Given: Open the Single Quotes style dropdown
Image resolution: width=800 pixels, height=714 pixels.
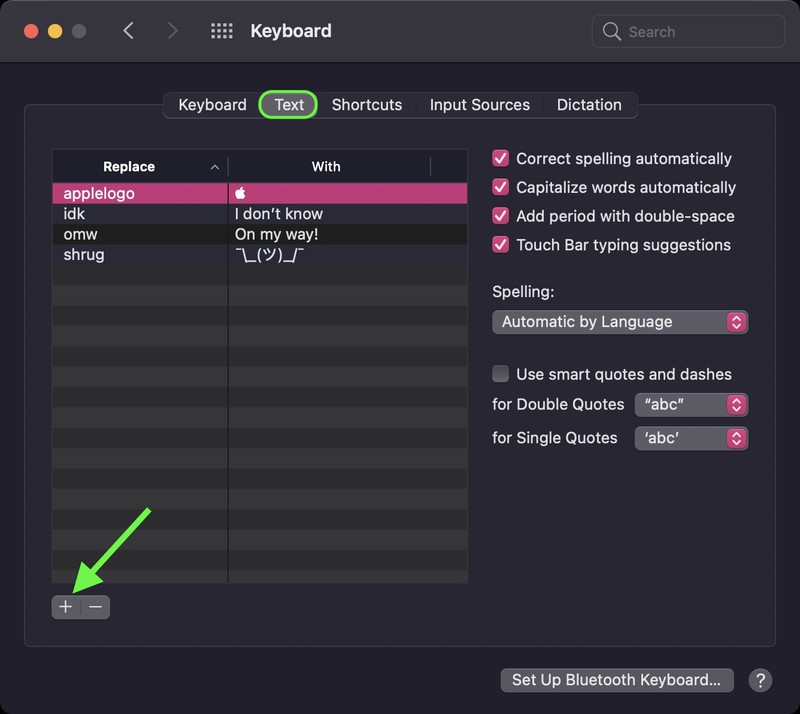Looking at the screenshot, I should tap(691, 438).
